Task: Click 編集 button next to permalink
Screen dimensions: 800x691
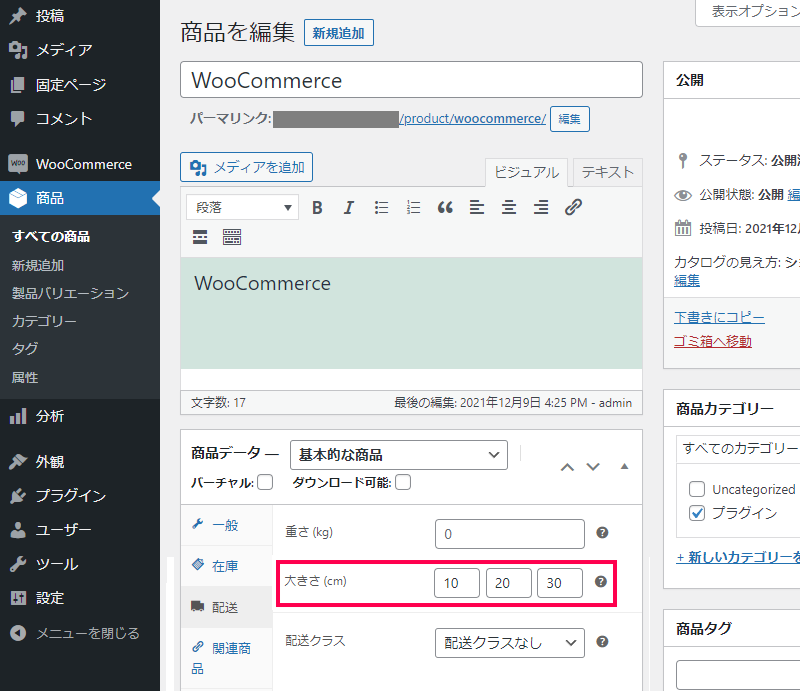Action: coord(569,119)
